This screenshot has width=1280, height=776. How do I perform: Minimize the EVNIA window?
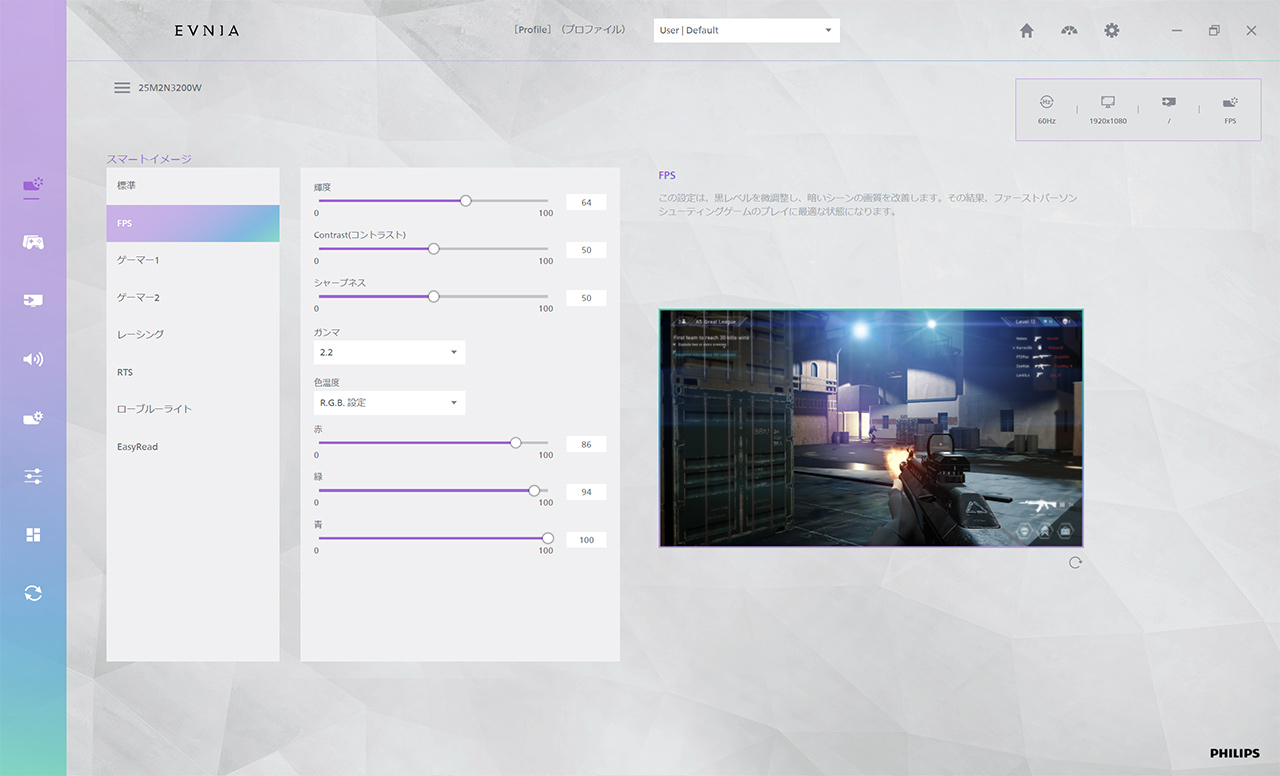point(1176,31)
